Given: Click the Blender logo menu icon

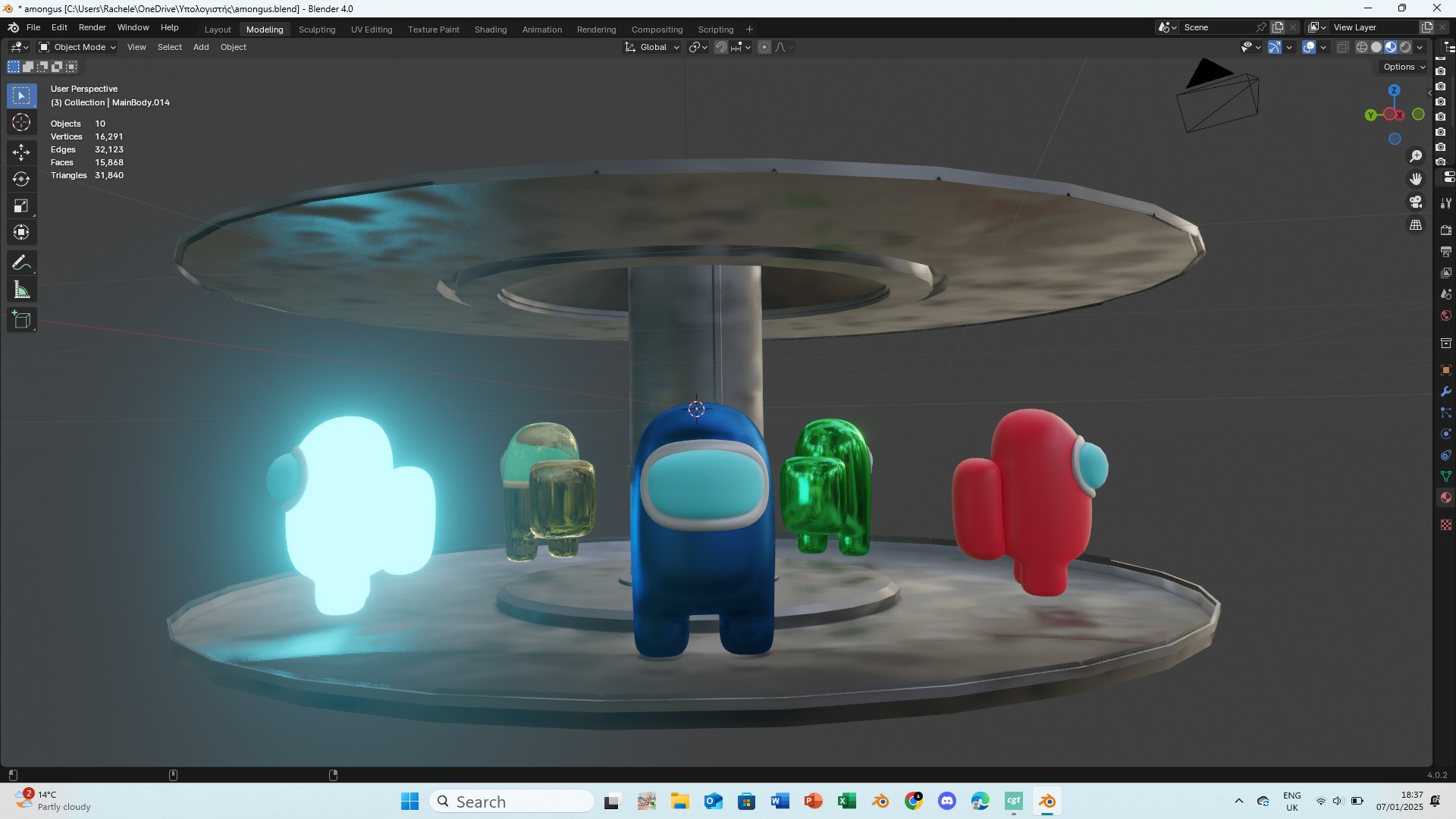Looking at the screenshot, I should pos(13,27).
